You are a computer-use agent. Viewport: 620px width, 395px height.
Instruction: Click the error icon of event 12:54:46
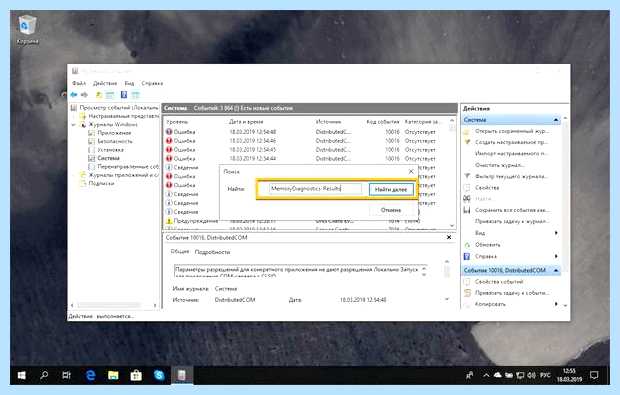169,141
